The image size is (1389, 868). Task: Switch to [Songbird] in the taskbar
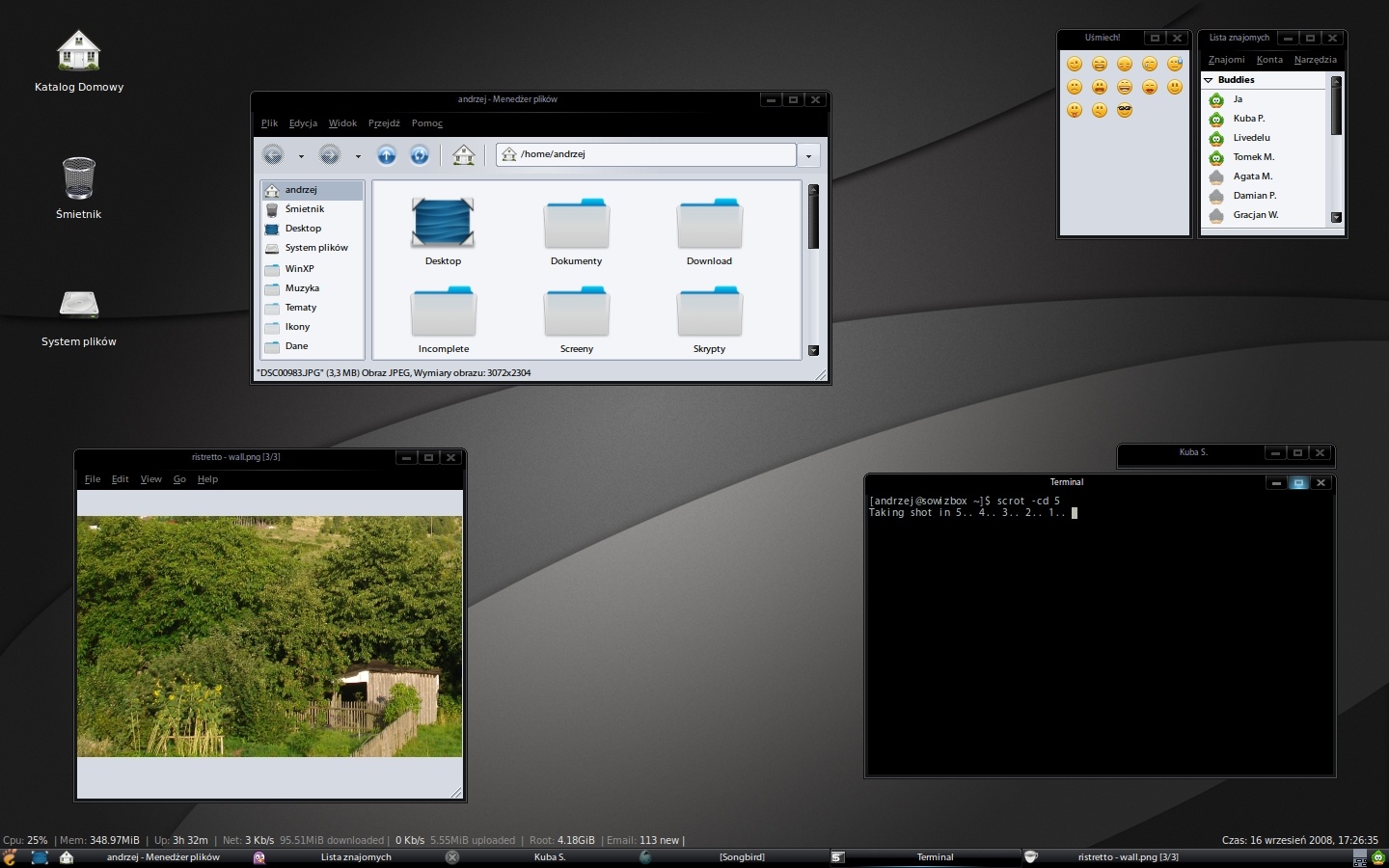pyautogui.click(x=732, y=857)
